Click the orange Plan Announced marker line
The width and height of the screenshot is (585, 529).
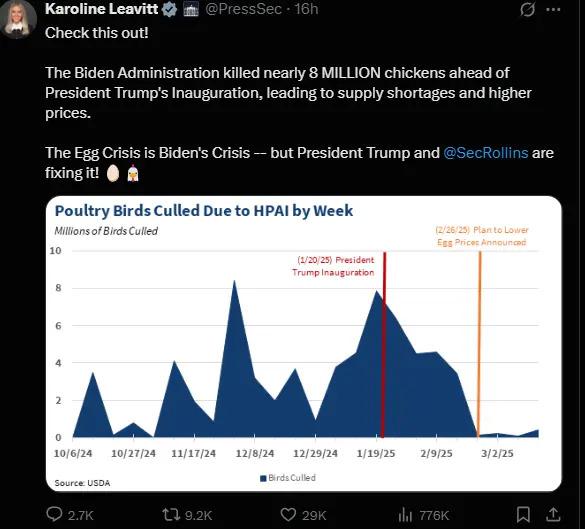coord(480,344)
